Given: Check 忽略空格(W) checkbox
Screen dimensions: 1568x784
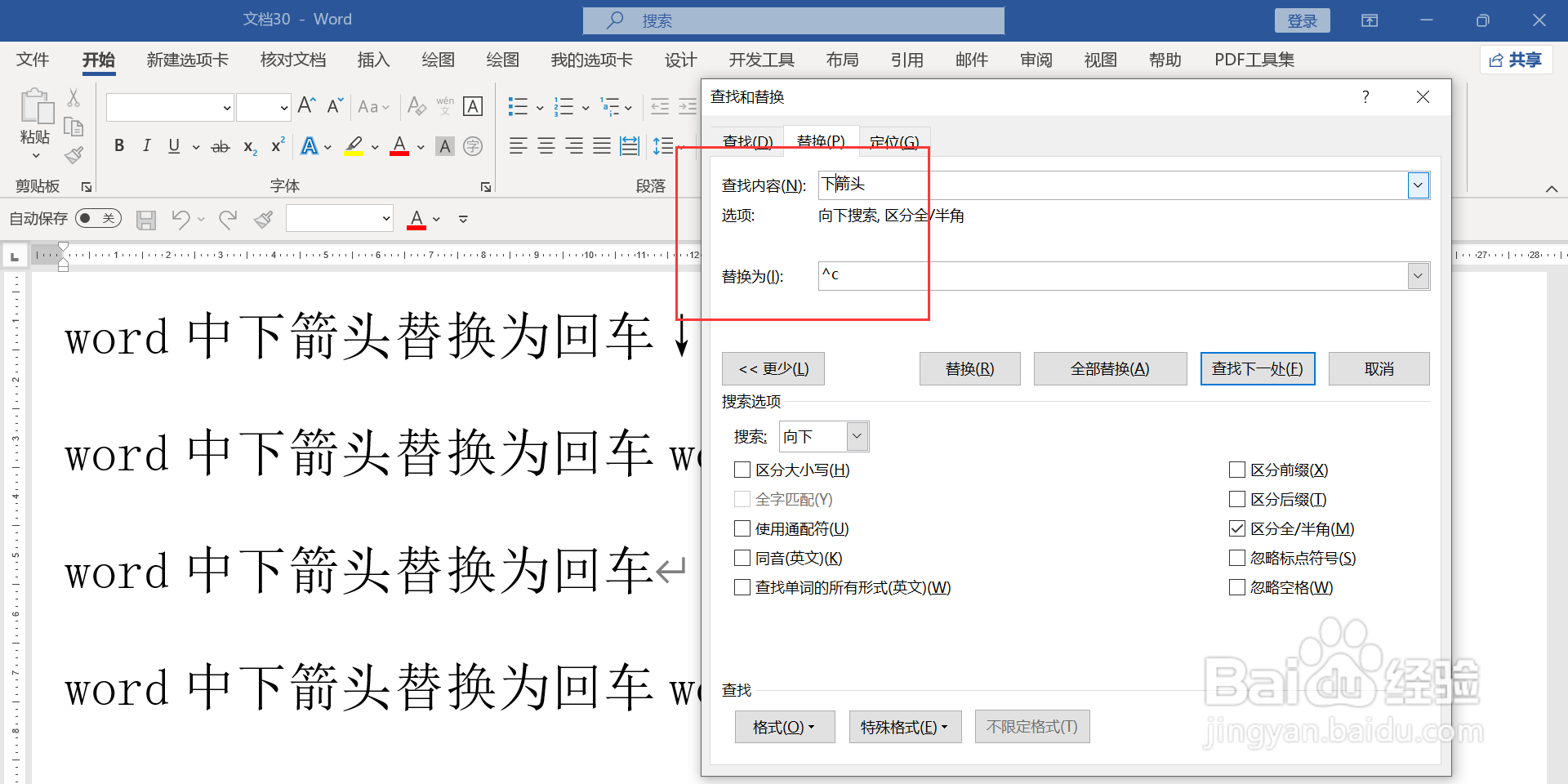Looking at the screenshot, I should pyautogui.click(x=1237, y=587).
